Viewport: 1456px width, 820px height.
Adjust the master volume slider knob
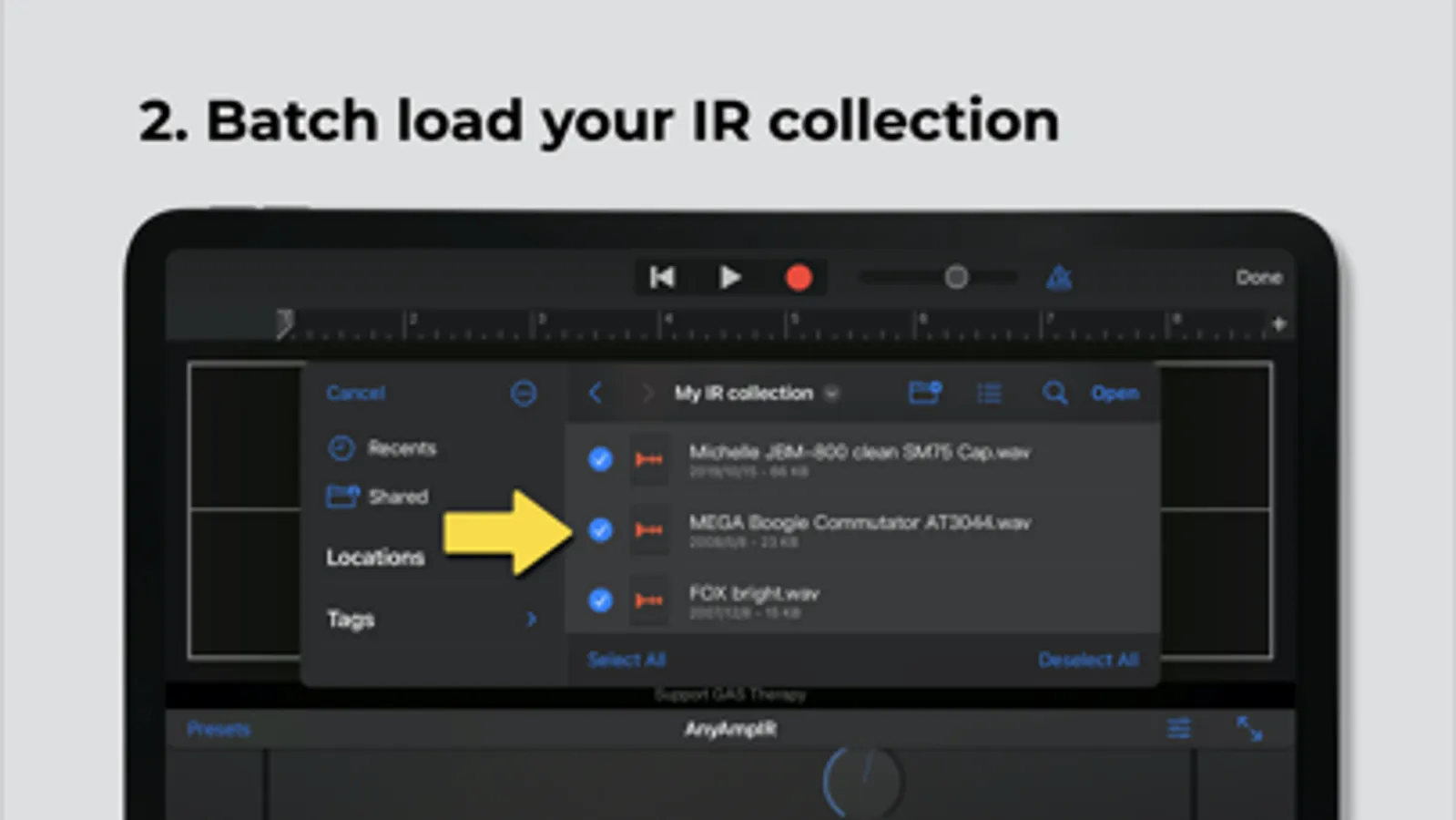956,277
